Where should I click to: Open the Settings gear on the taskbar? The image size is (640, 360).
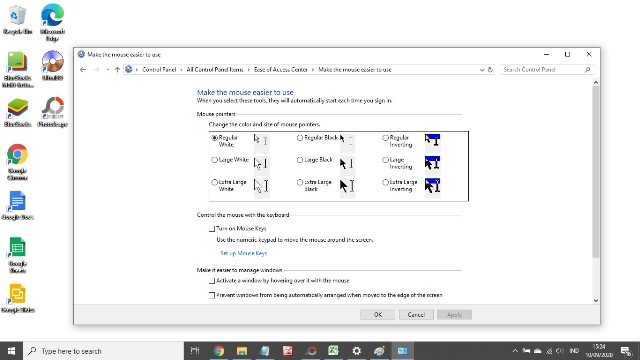(x=356, y=351)
